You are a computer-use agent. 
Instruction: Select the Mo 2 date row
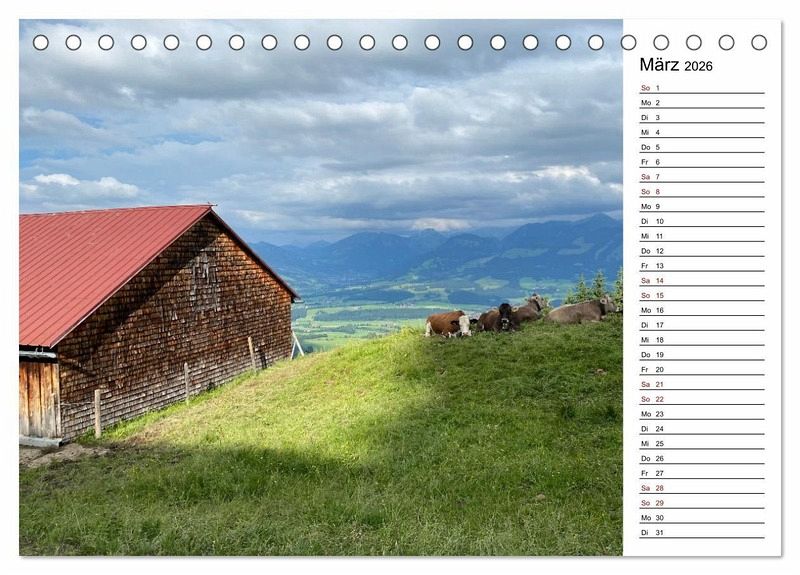[702, 103]
